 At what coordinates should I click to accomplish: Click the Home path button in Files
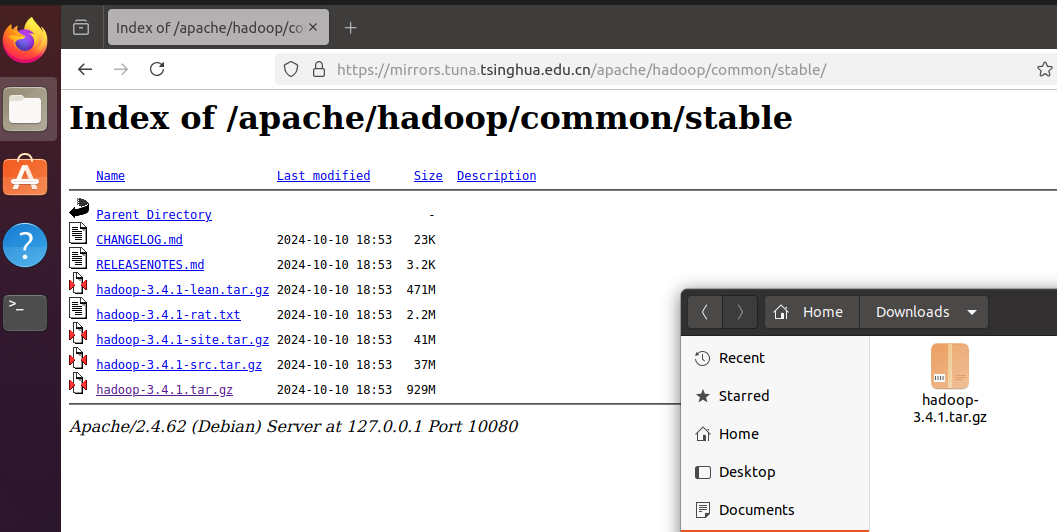point(812,312)
